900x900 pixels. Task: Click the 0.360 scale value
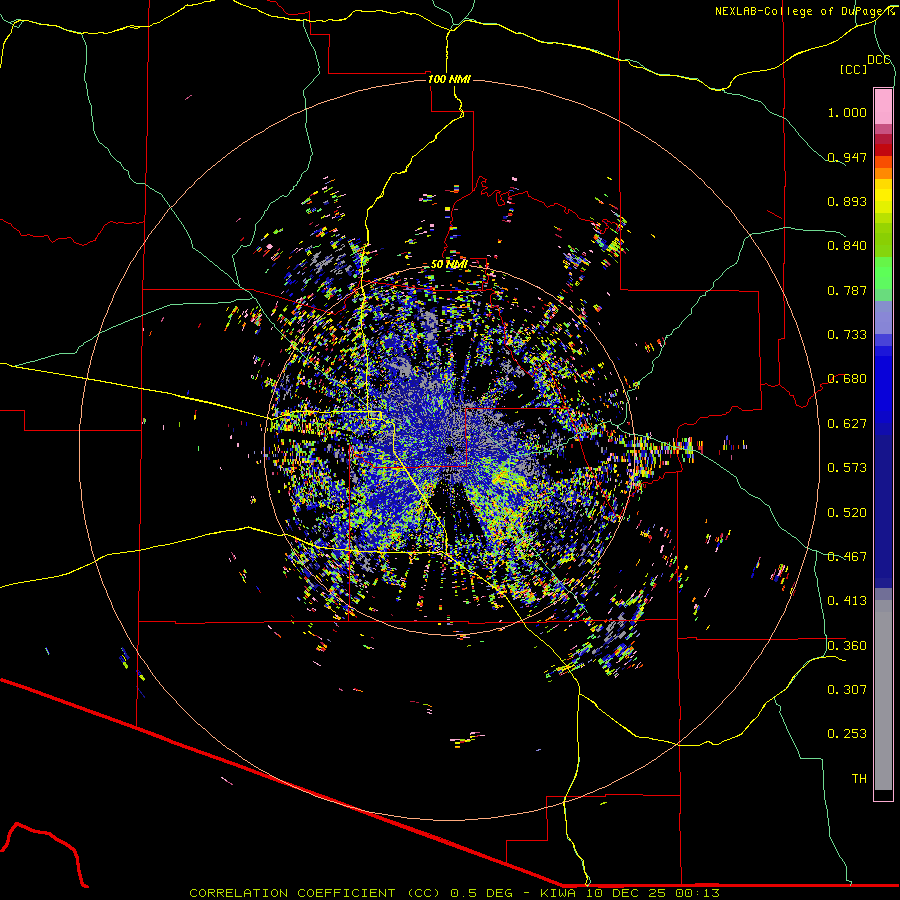847,646
